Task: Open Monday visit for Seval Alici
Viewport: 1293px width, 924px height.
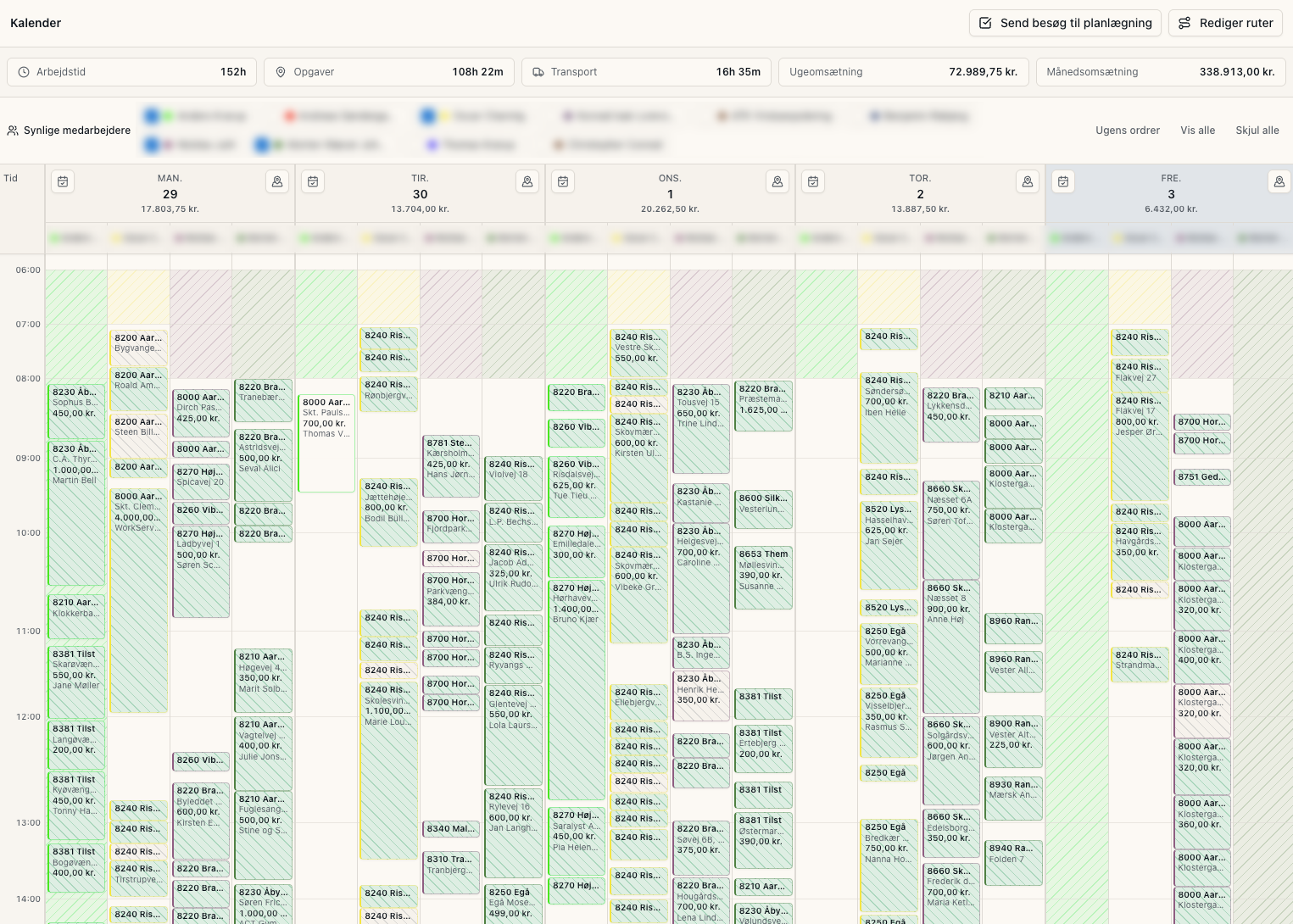Action: tap(263, 465)
